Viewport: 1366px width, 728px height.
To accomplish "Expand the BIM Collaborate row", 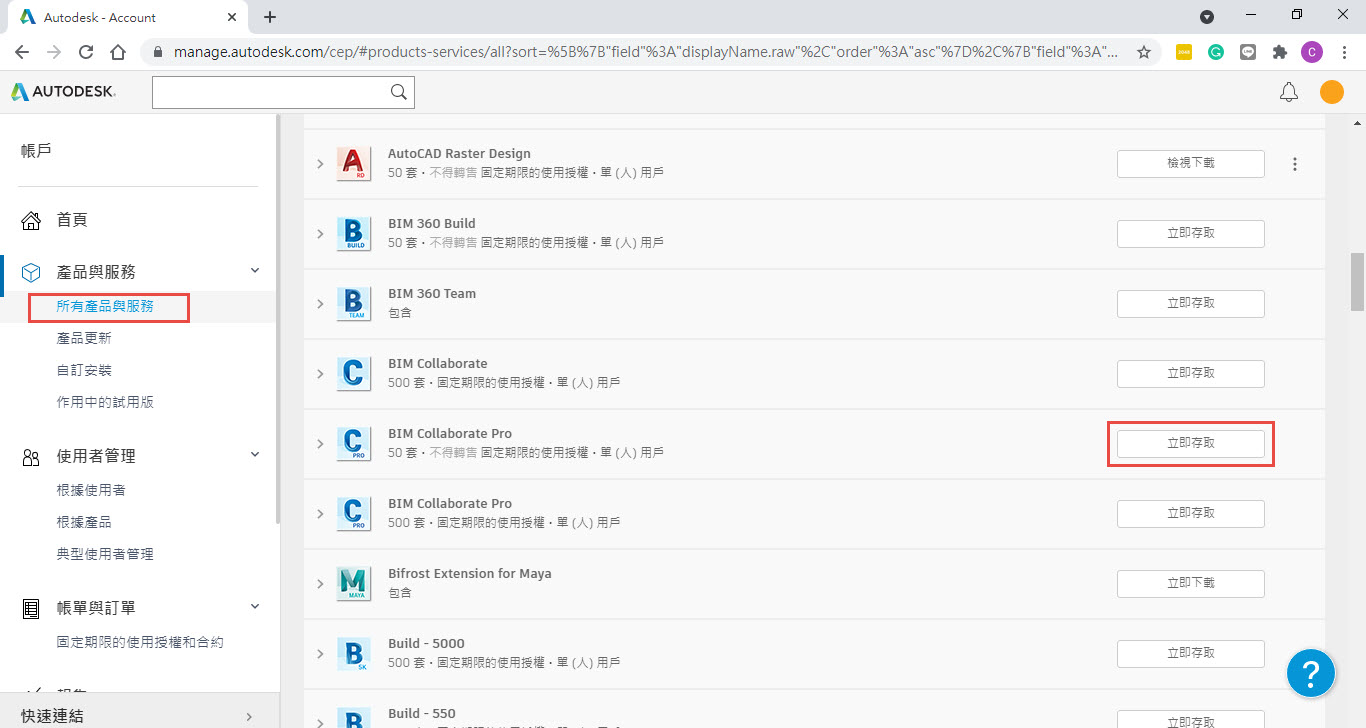I will [x=320, y=374].
